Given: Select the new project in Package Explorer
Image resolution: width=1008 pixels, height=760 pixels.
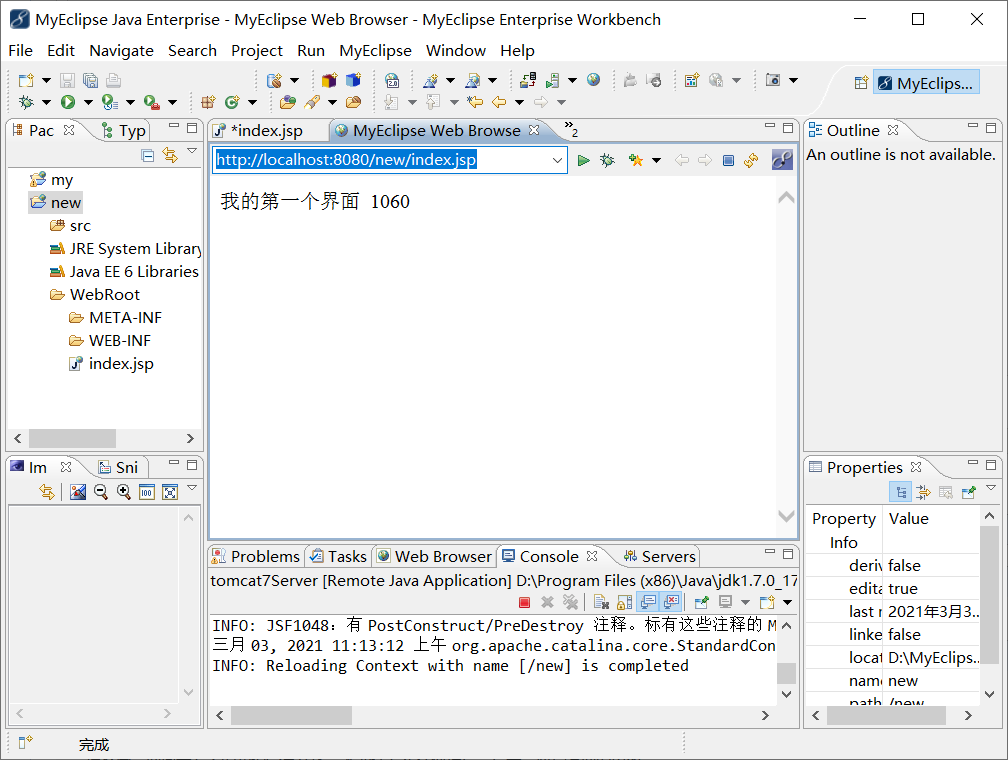Looking at the screenshot, I should (56, 203).
